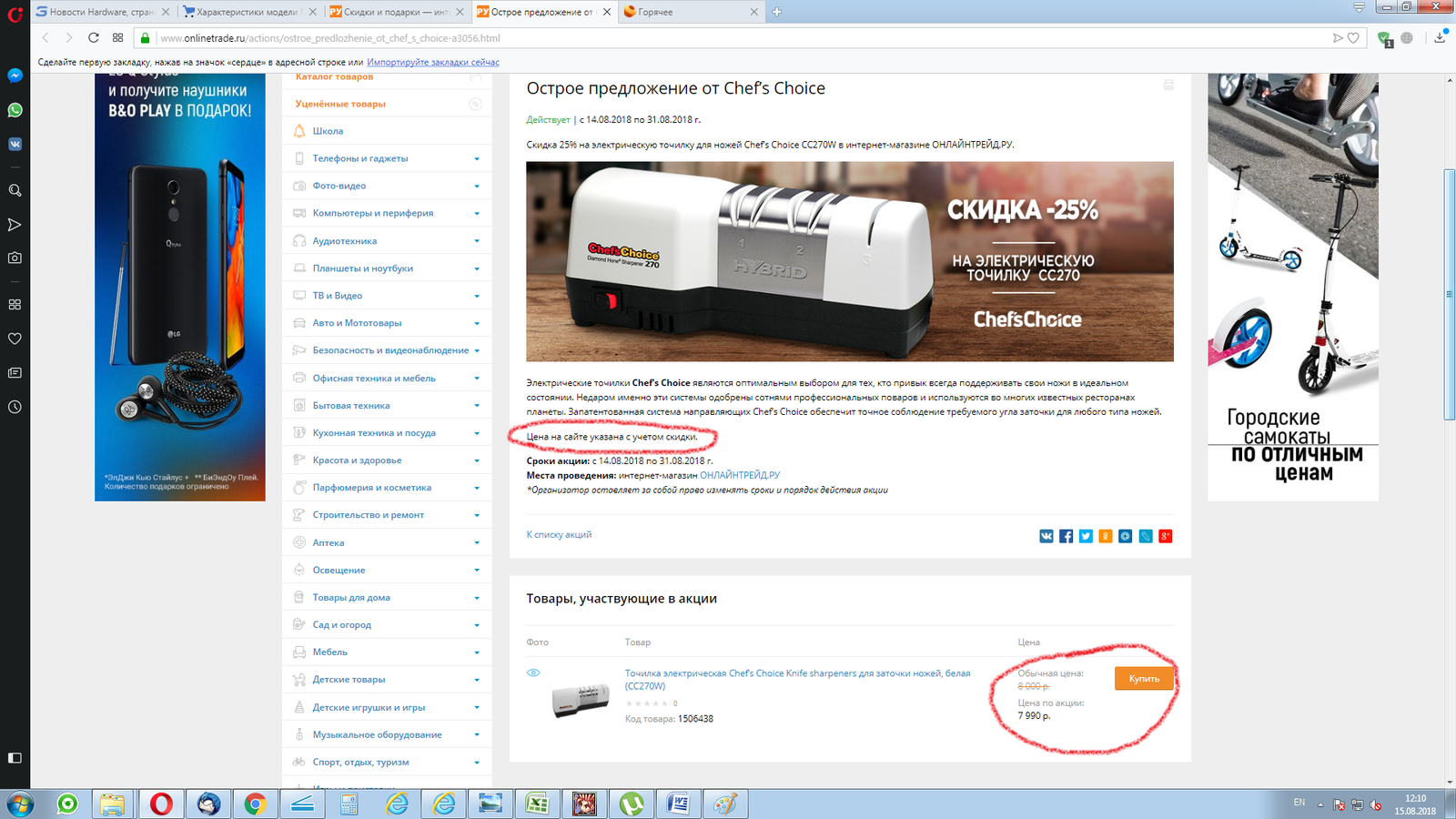This screenshot has height=819, width=1456.
Task: Expand Компьютеры и периферия category
Action: point(477,213)
